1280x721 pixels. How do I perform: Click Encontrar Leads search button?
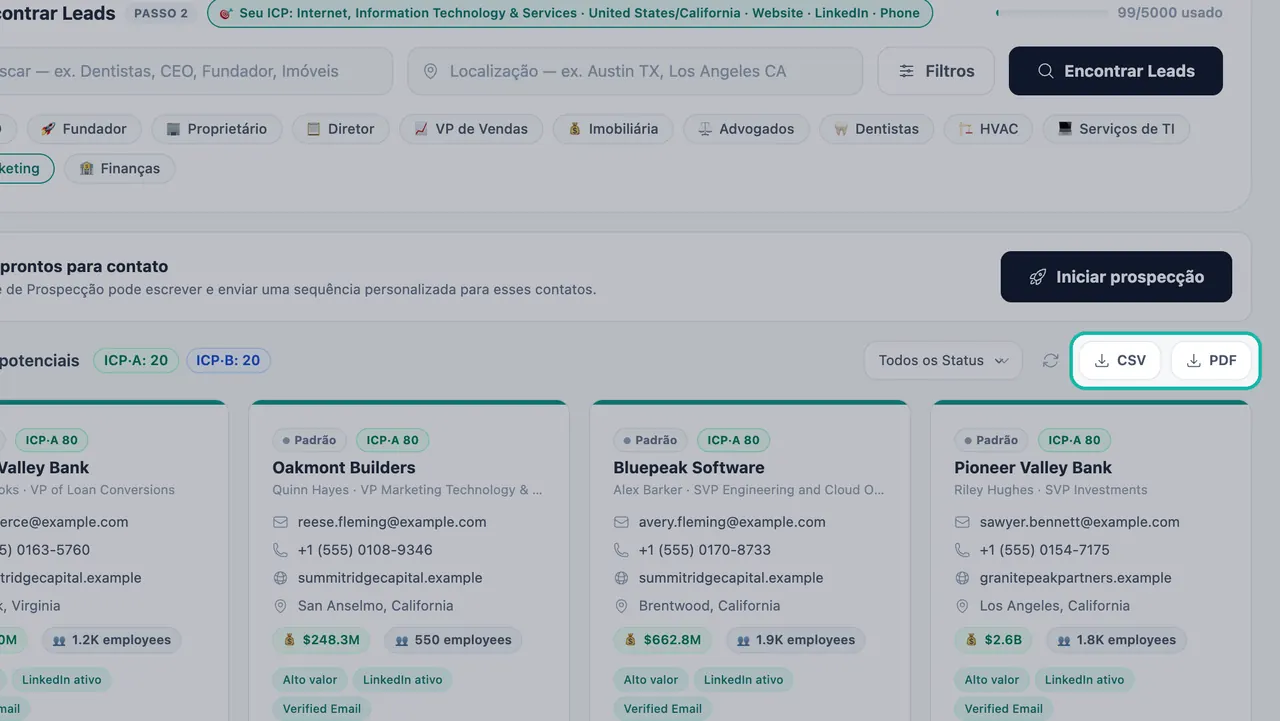(1116, 71)
